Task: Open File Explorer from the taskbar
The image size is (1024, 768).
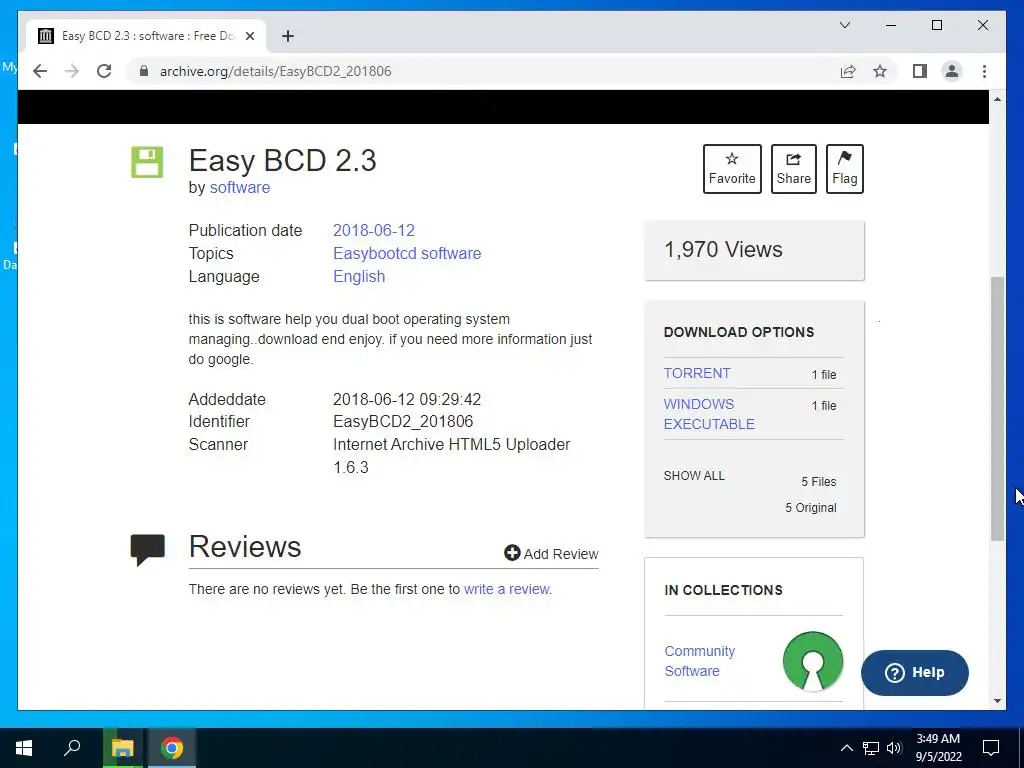Action: point(122,748)
